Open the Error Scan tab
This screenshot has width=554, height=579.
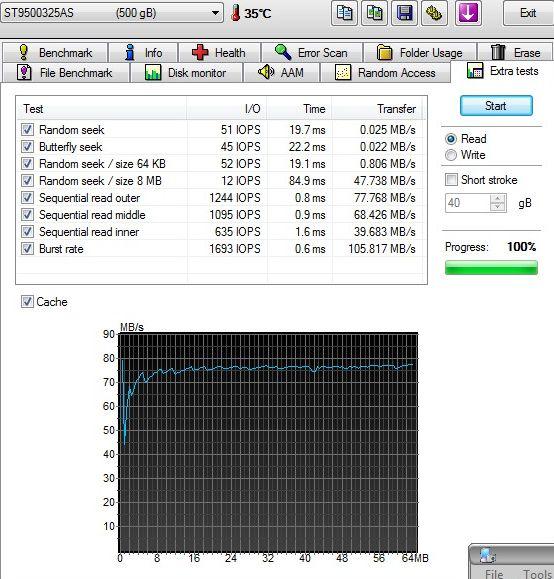(x=312, y=53)
